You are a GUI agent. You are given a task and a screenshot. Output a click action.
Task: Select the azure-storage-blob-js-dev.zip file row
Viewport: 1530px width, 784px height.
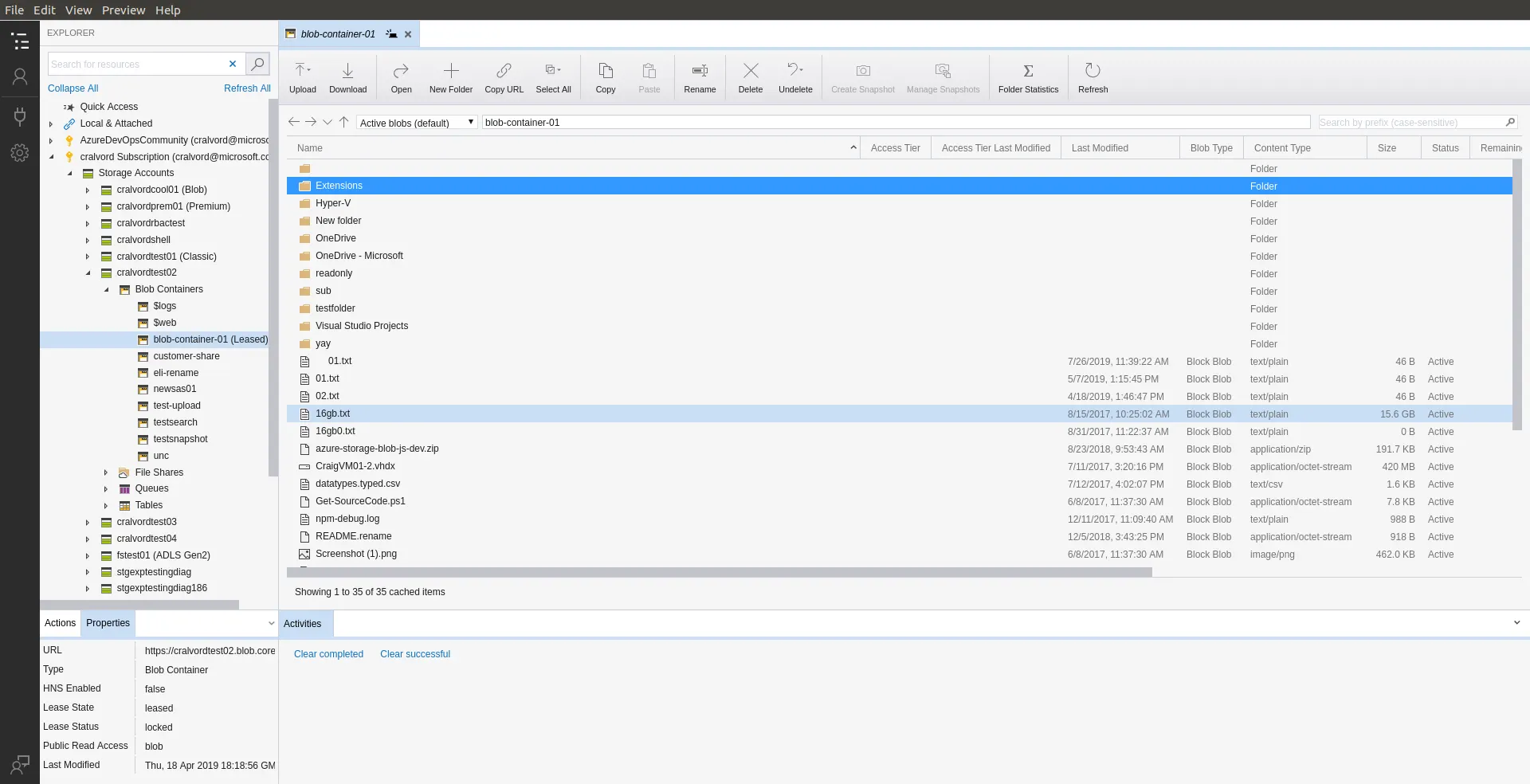click(x=899, y=449)
